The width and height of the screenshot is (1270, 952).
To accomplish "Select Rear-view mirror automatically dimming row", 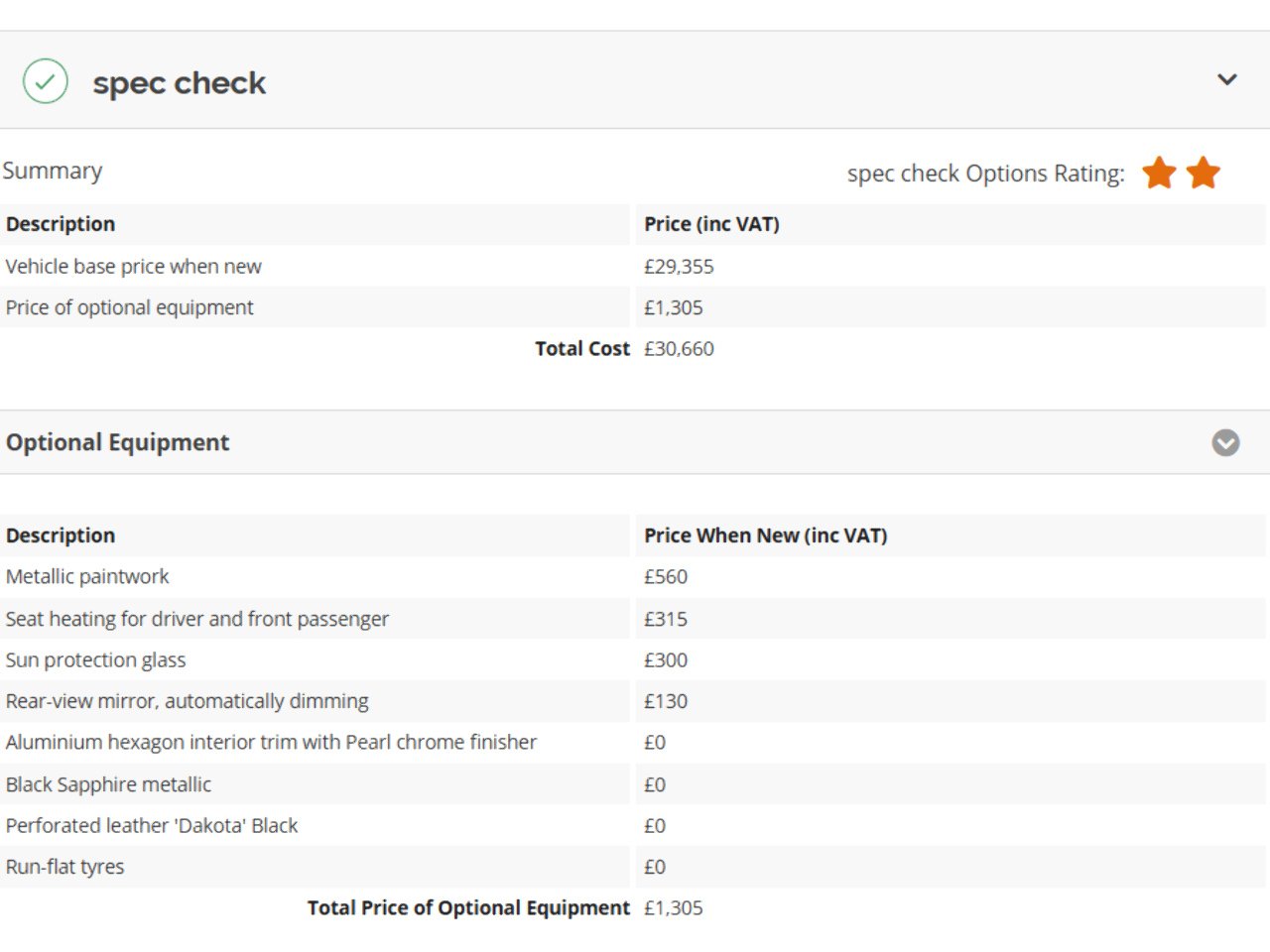I will [633, 701].
